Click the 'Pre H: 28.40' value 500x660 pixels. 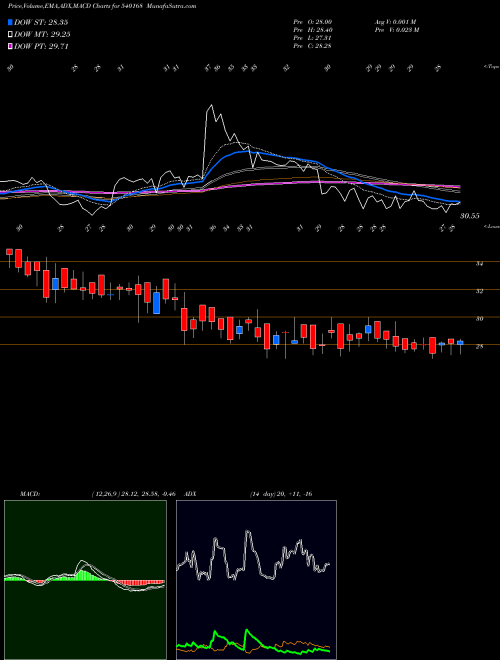(312, 30)
